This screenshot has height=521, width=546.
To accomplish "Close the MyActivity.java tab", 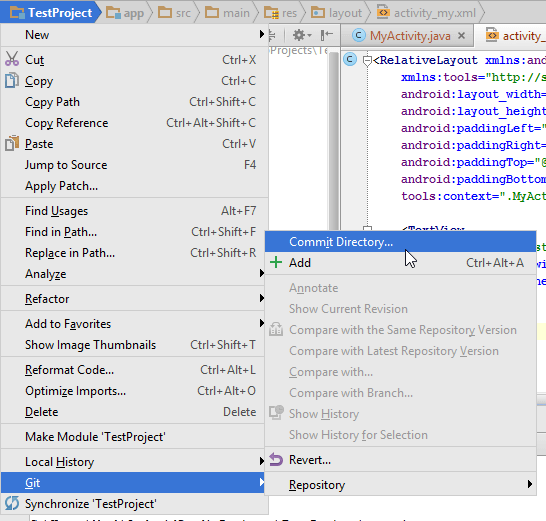I will 461,36.
